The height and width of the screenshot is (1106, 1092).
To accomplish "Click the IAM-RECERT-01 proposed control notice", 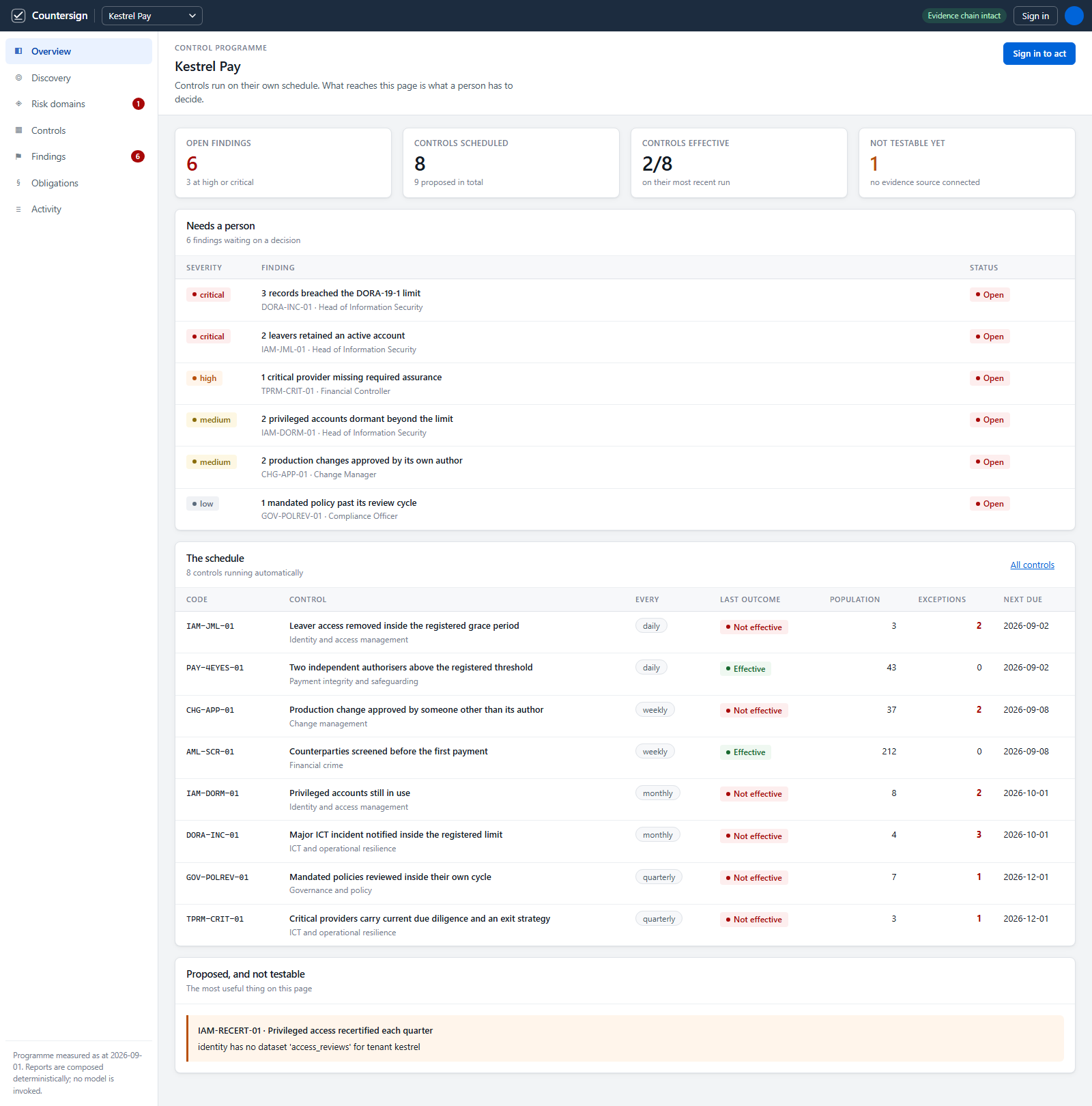I will tap(625, 1038).
